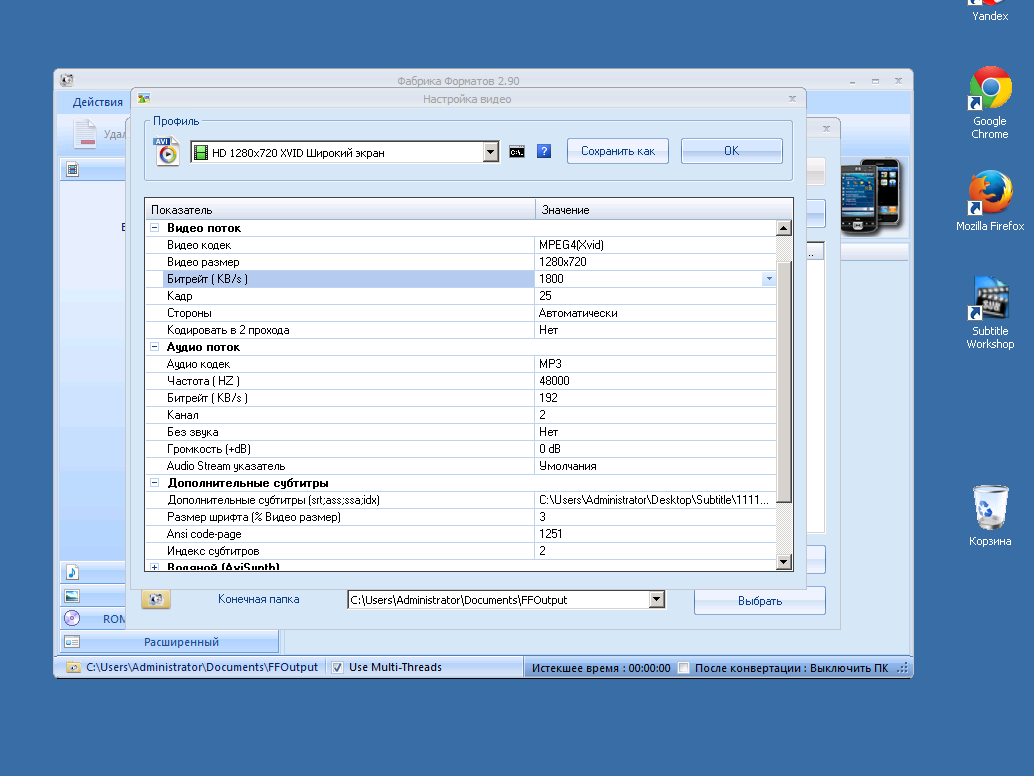1034x776 pixels.
Task: Click the AVI profile file icon
Action: pyautogui.click(x=165, y=151)
